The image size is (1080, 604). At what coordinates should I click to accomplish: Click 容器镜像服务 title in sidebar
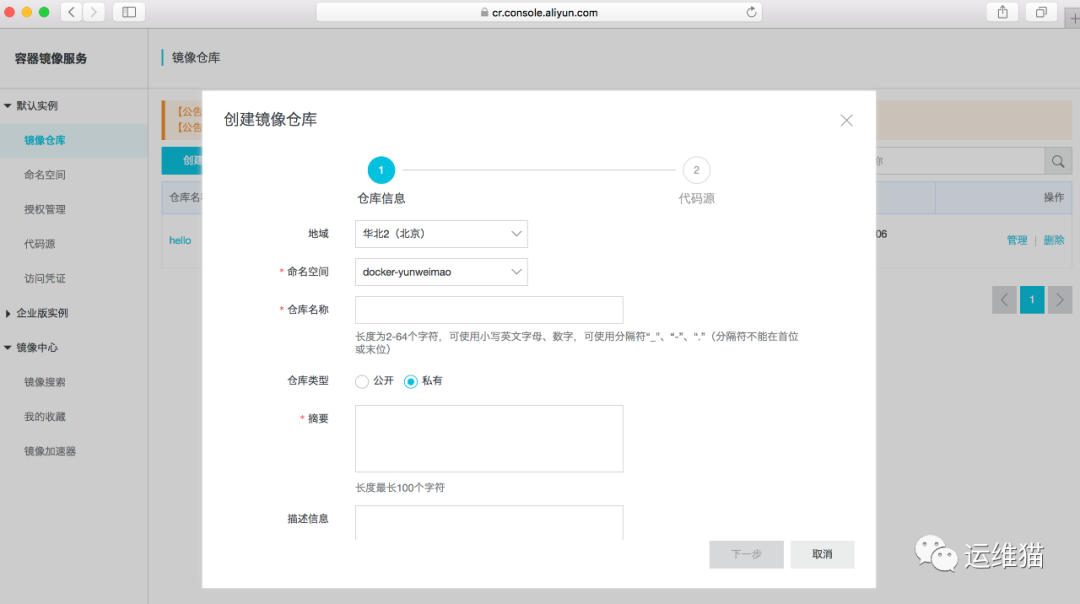click(51, 59)
